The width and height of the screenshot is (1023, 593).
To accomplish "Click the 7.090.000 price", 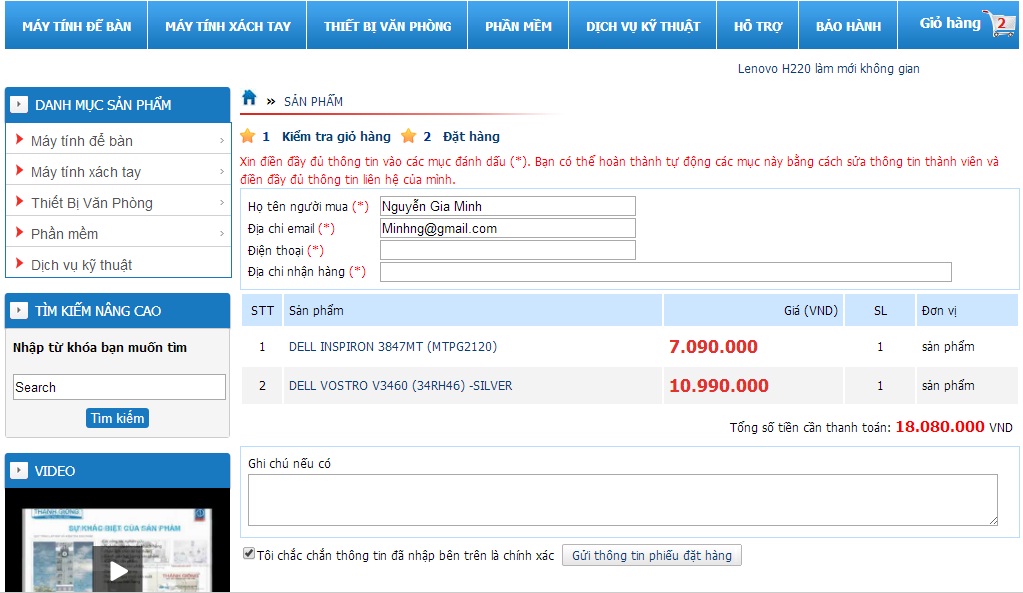I will click(713, 346).
